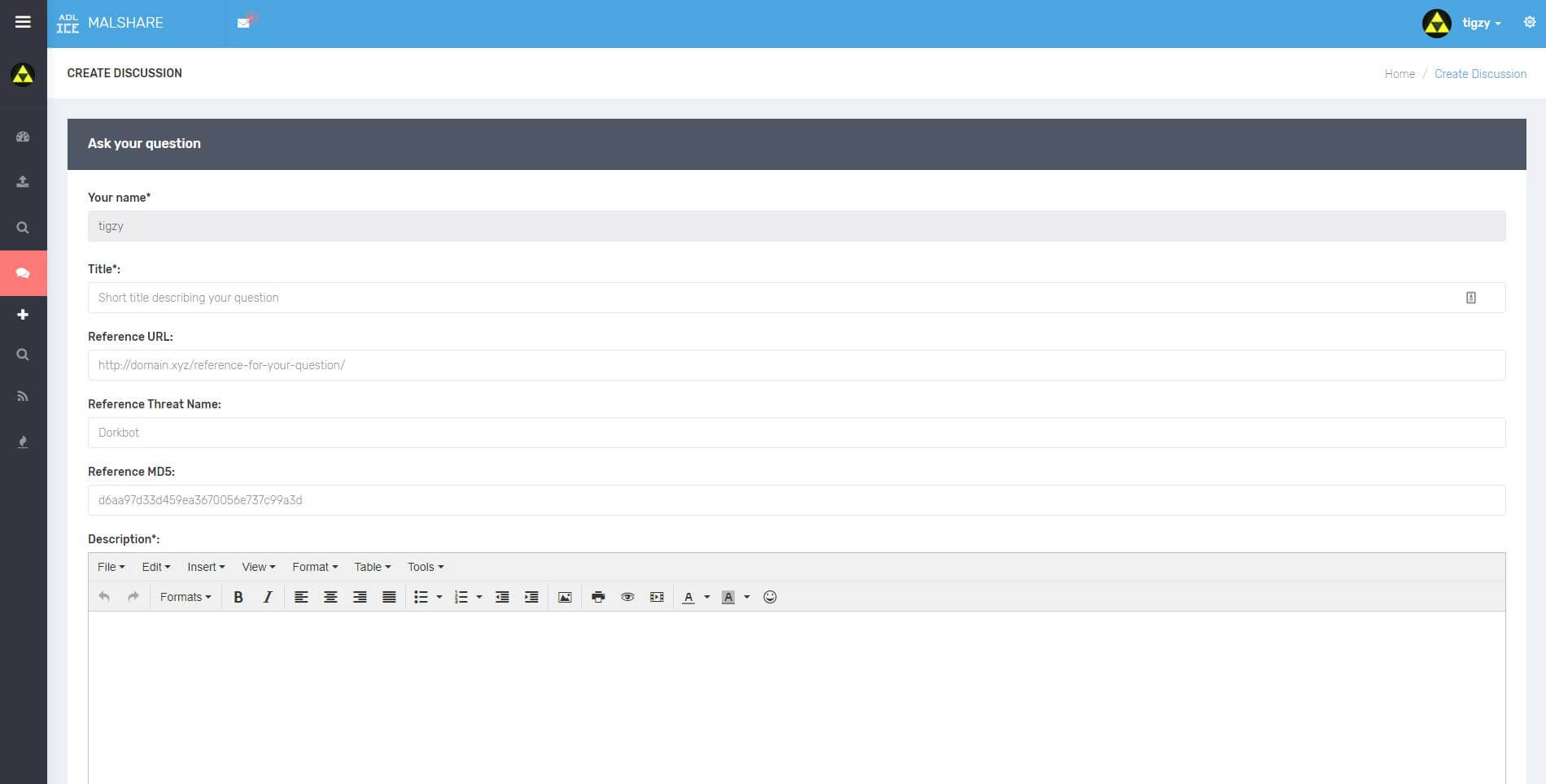
Task: Open the Insert menu in editor
Action: pyautogui.click(x=206, y=567)
